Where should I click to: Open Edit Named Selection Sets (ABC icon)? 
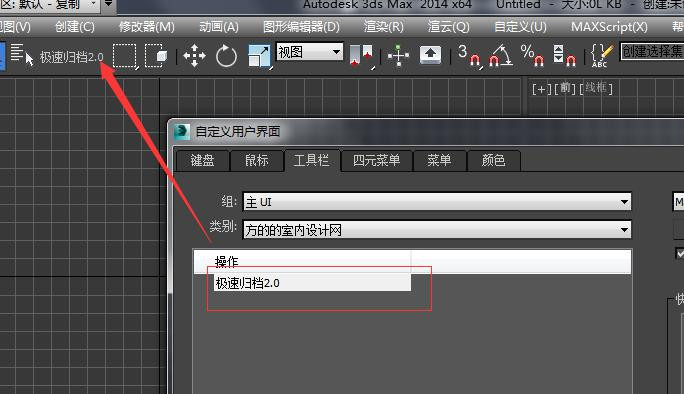pos(602,56)
